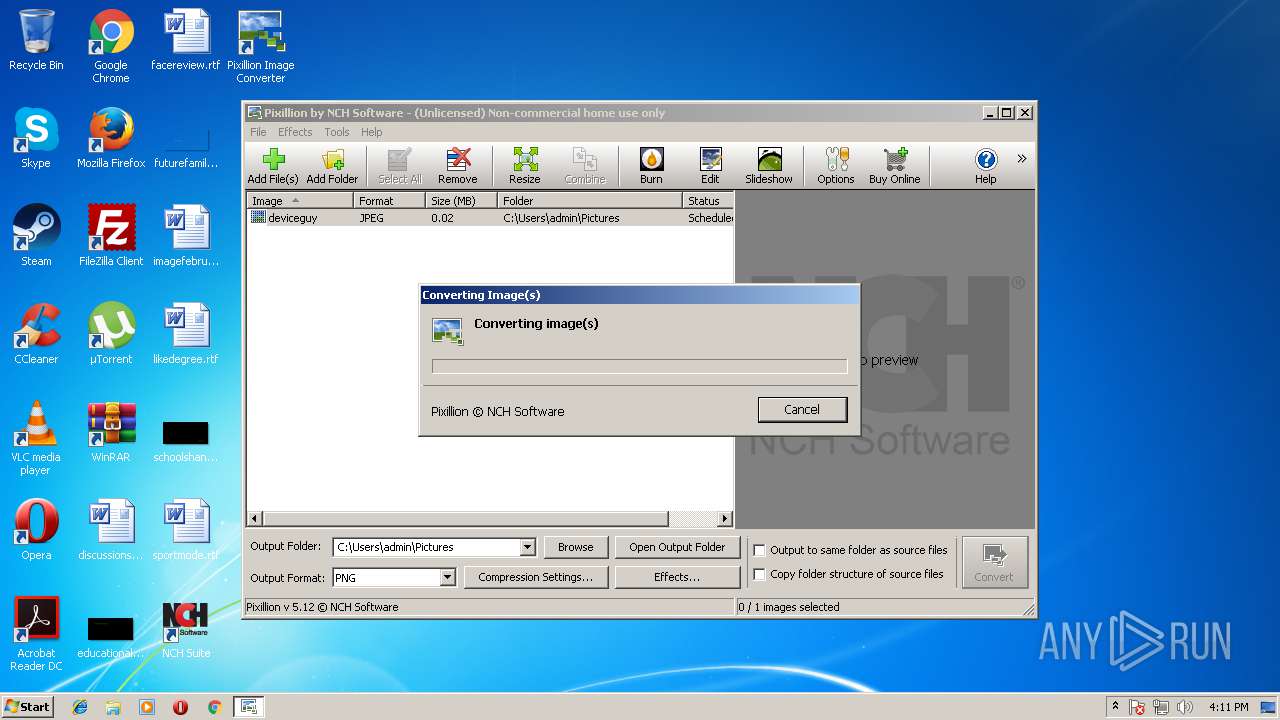Open the Effects... button dialog
The image size is (1280, 720).
677,577
